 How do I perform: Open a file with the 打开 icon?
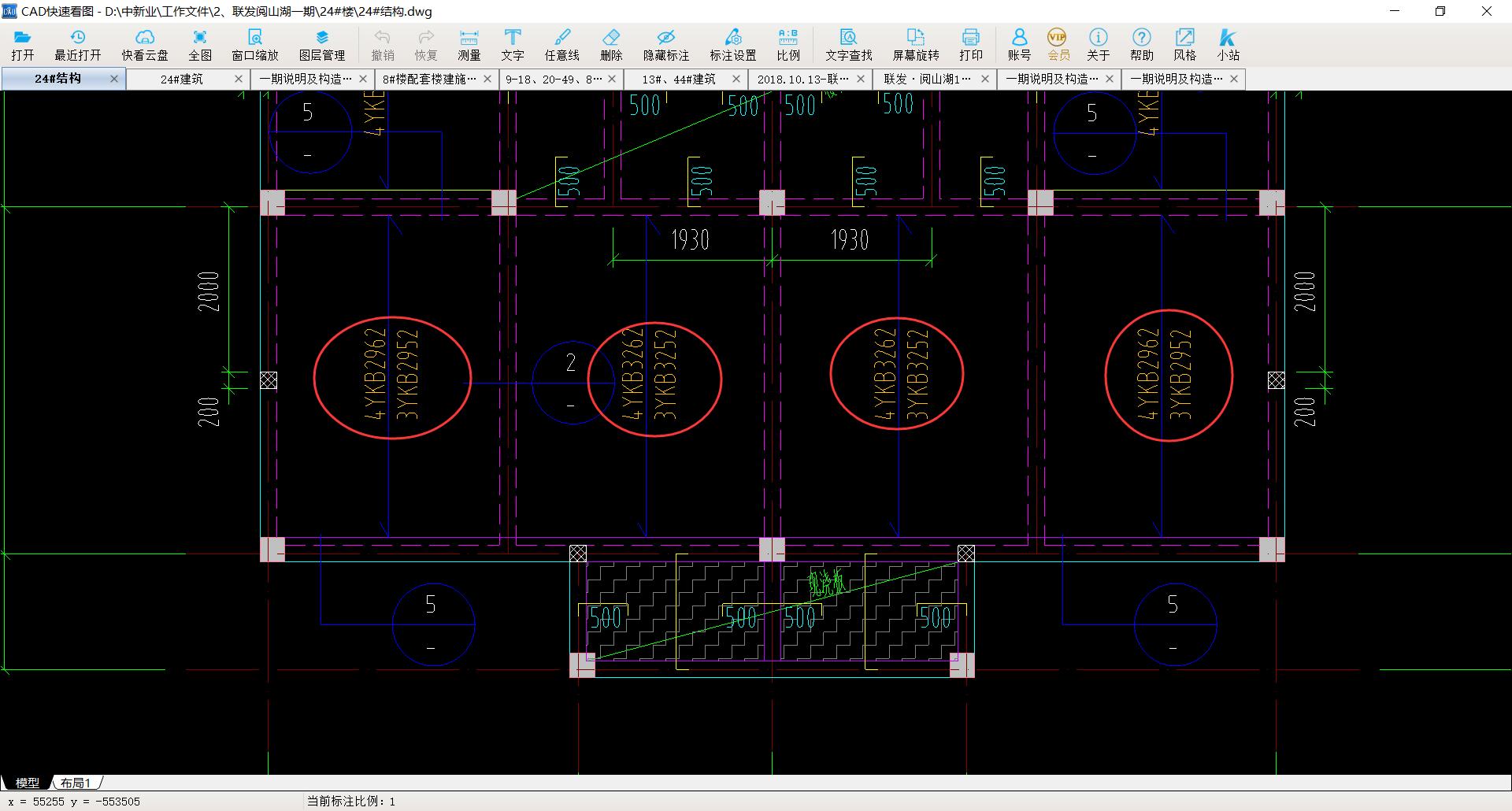click(23, 45)
